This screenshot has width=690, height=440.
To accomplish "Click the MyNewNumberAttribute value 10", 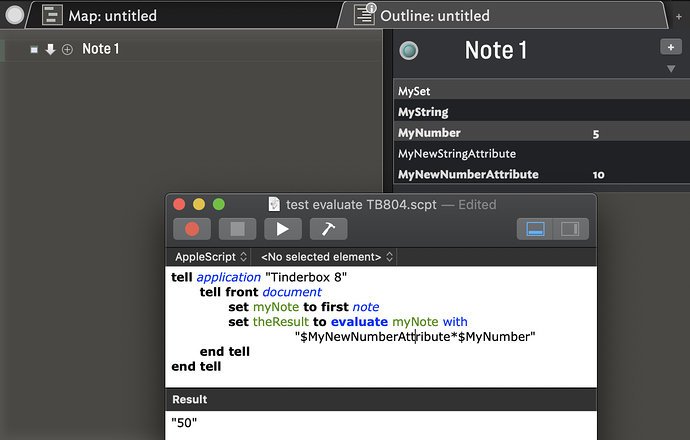I will point(598,175).
